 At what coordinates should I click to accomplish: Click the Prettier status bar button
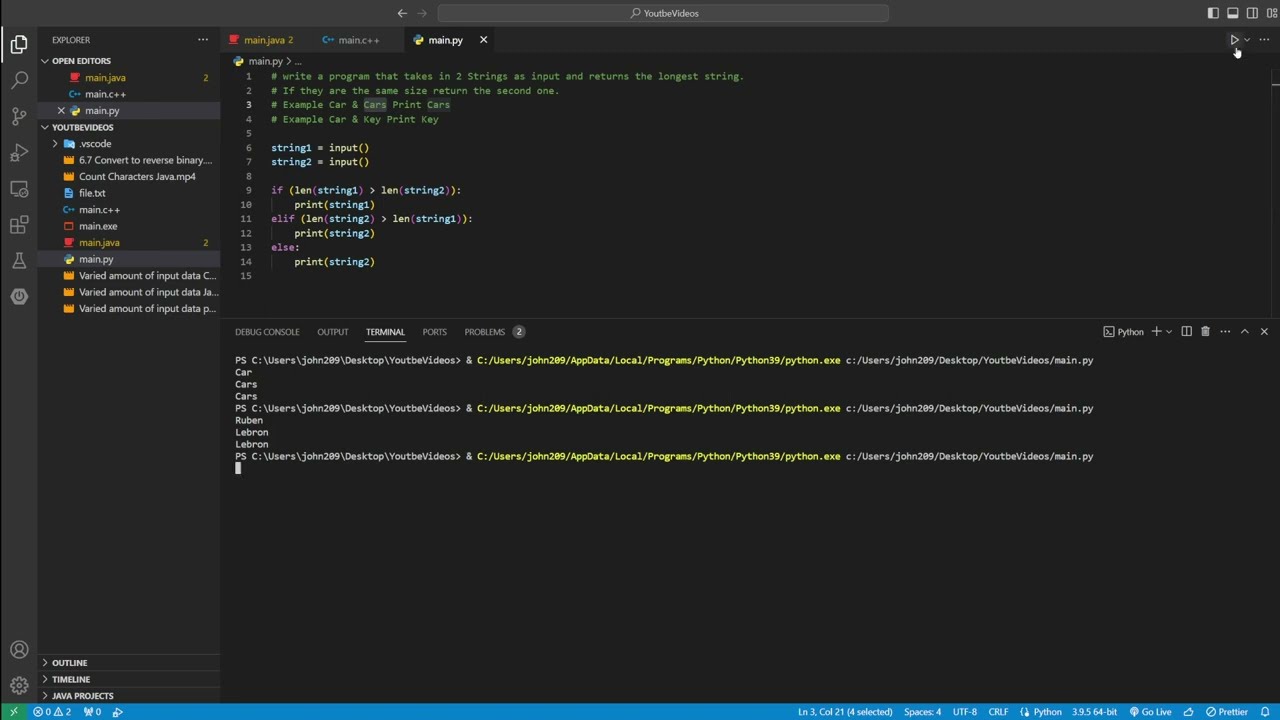(x=1227, y=712)
